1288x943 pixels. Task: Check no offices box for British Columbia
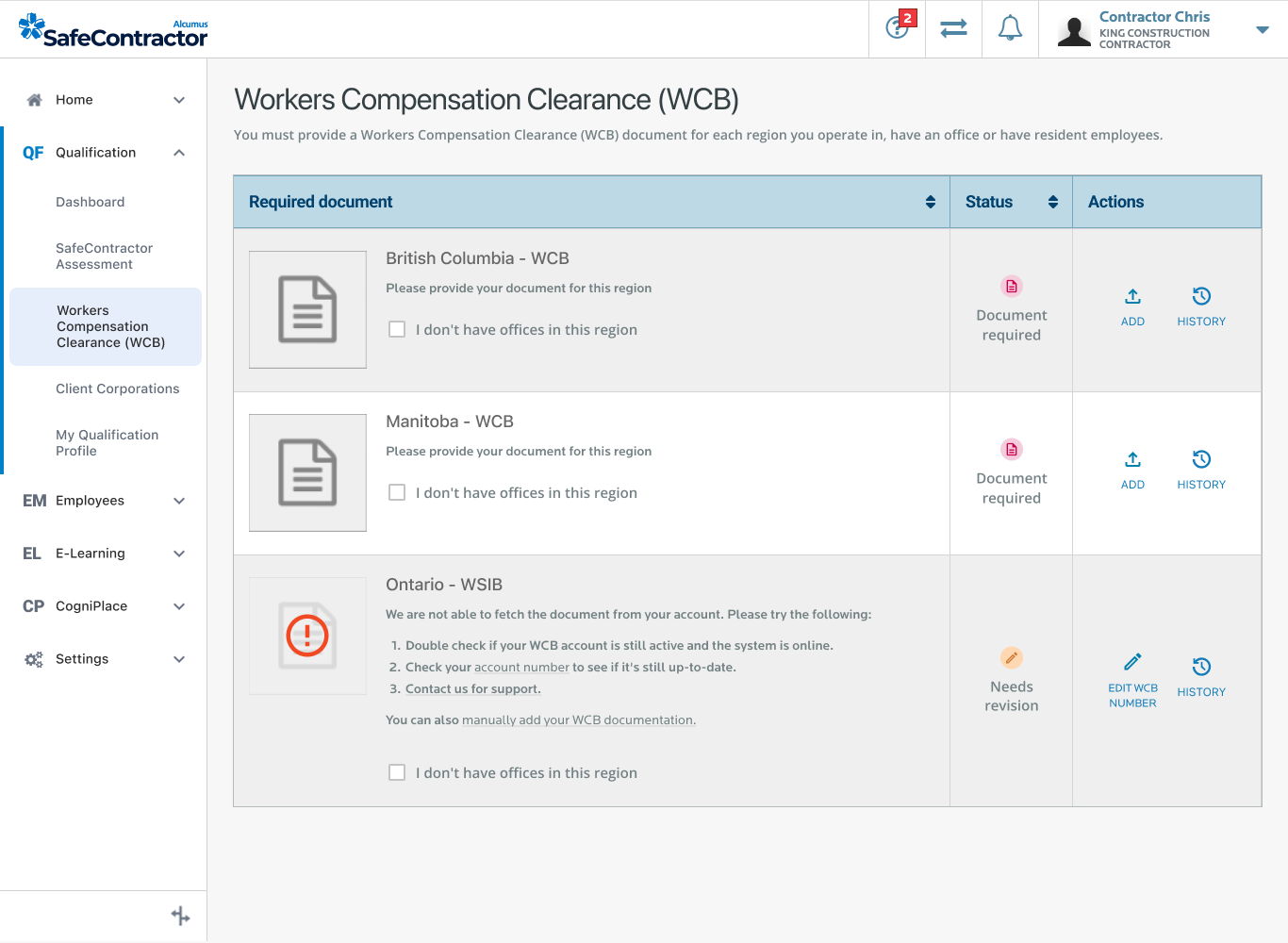coord(397,329)
